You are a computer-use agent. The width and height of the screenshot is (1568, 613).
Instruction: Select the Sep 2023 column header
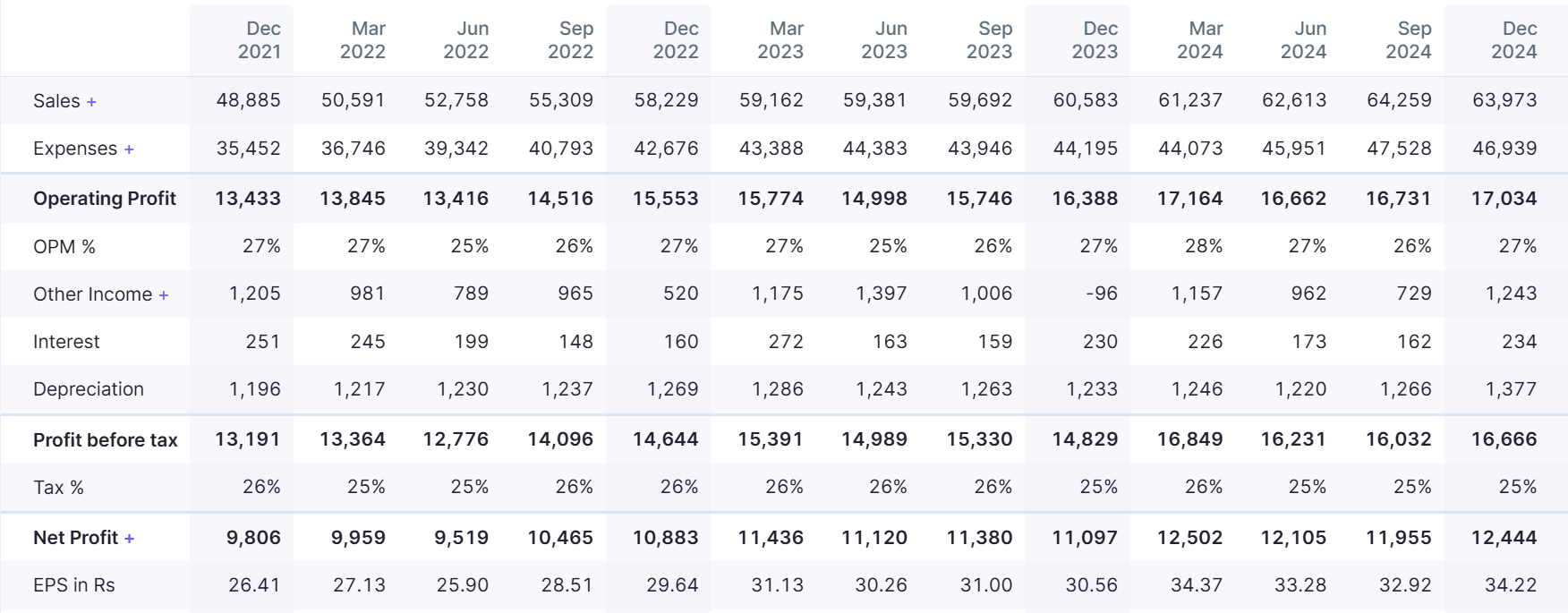click(989, 40)
